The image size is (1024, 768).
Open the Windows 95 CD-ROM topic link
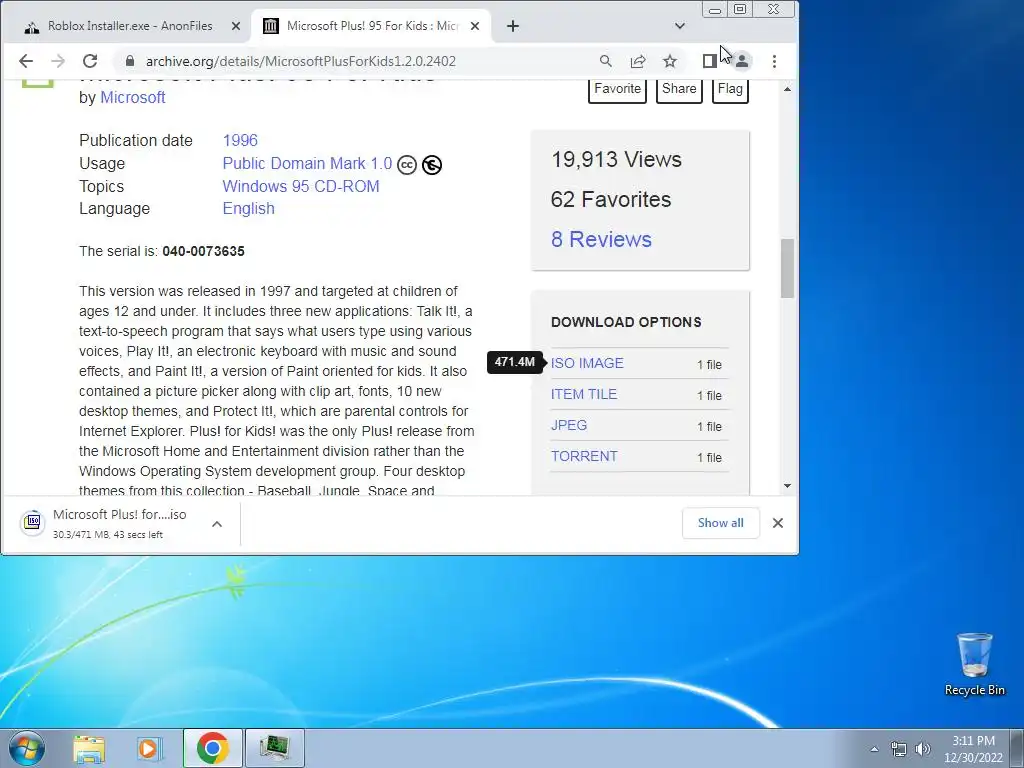point(300,186)
